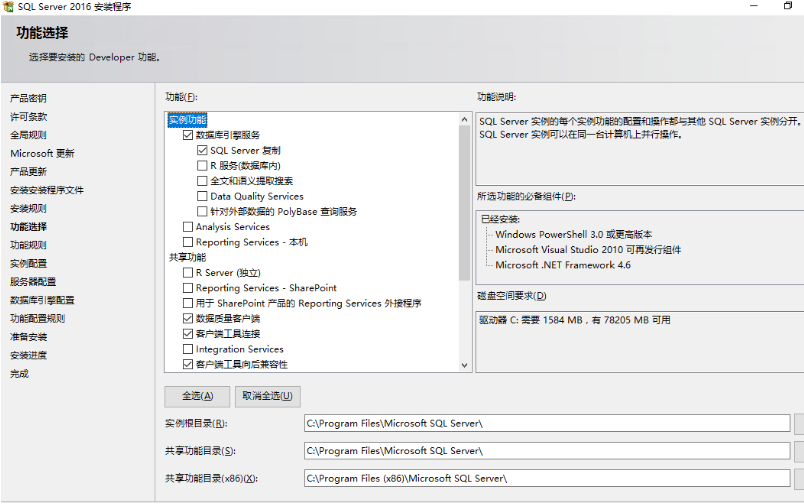Uncheck SQL Server 复制 checkbox
Screen dimensions: 804x504
click(x=202, y=151)
